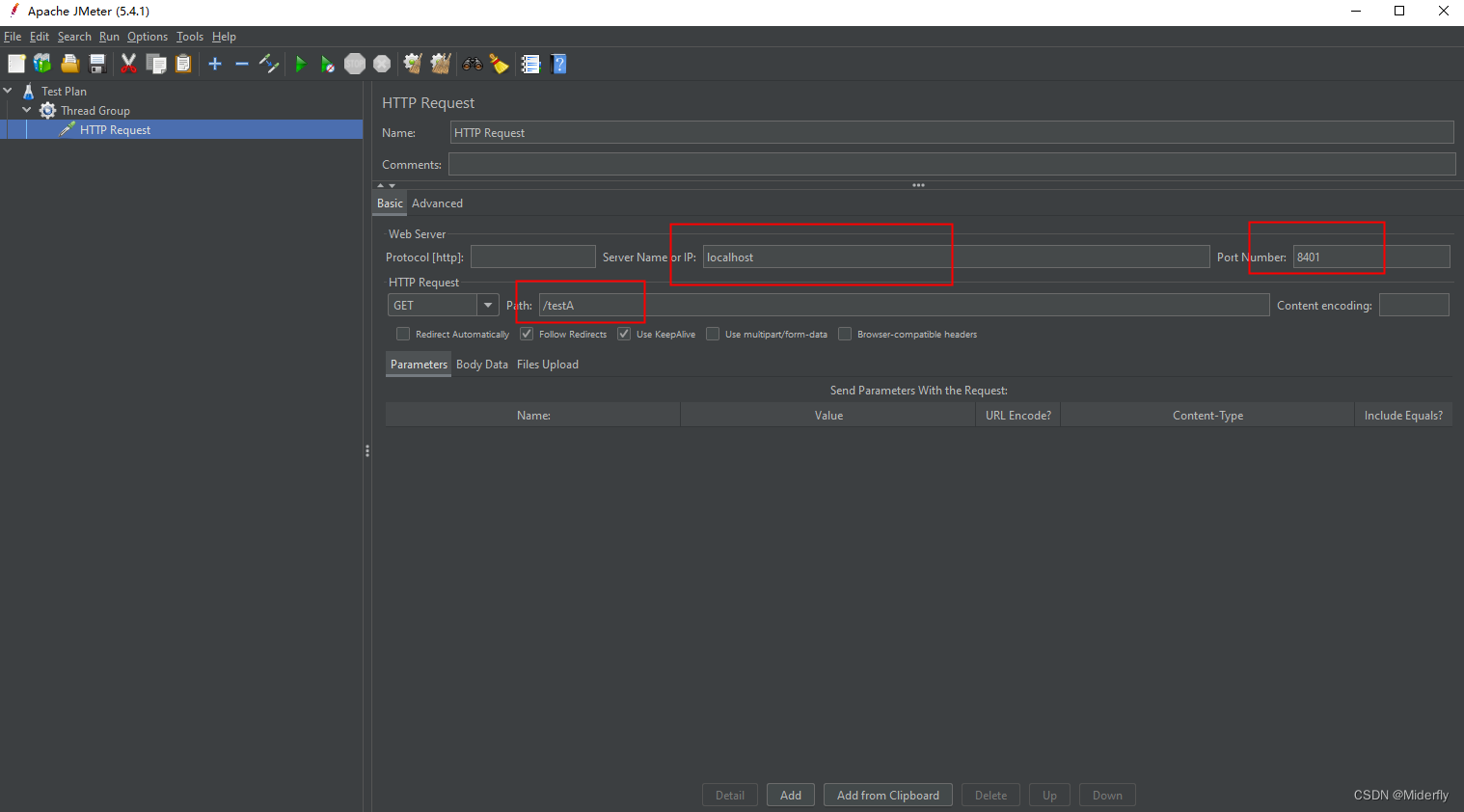Click the Thread Group gear icon
Screen dimensions: 1464x812
pyautogui.click(x=47, y=110)
